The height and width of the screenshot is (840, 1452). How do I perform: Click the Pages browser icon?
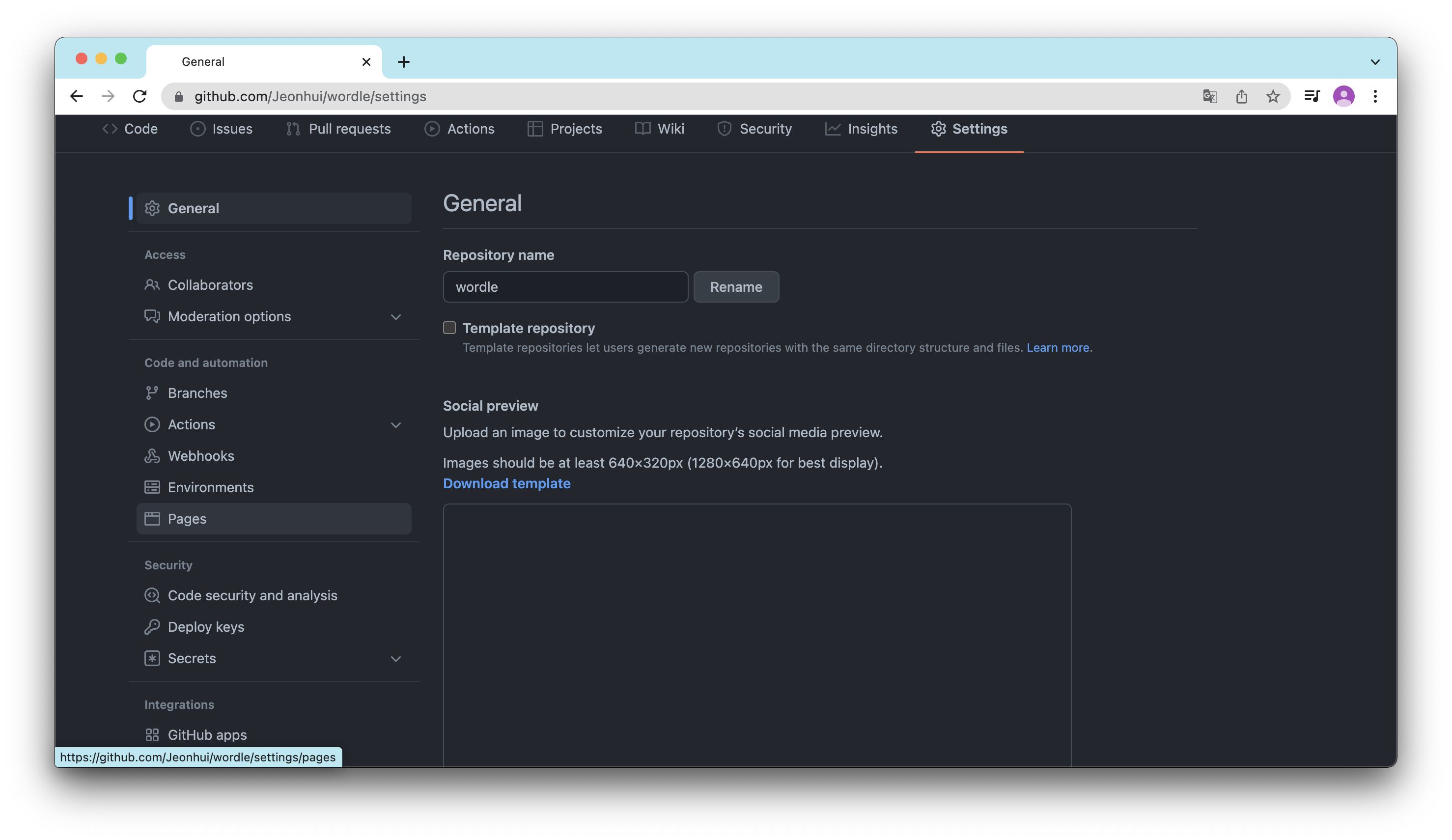click(x=152, y=519)
